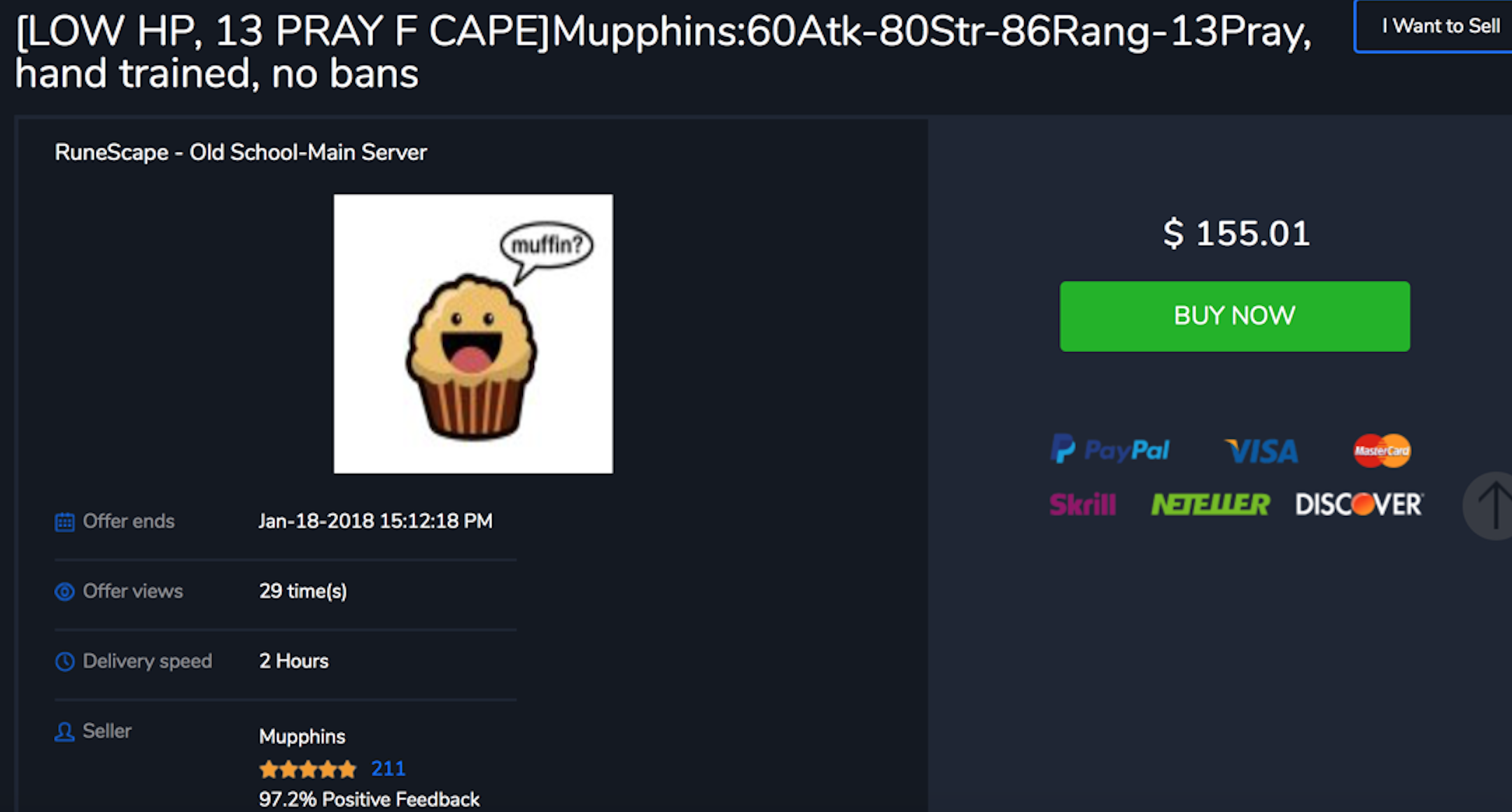Viewport: 1512px width, 812px height.
Task: Click the green BUY NOW button
Action: point(1235,316)
